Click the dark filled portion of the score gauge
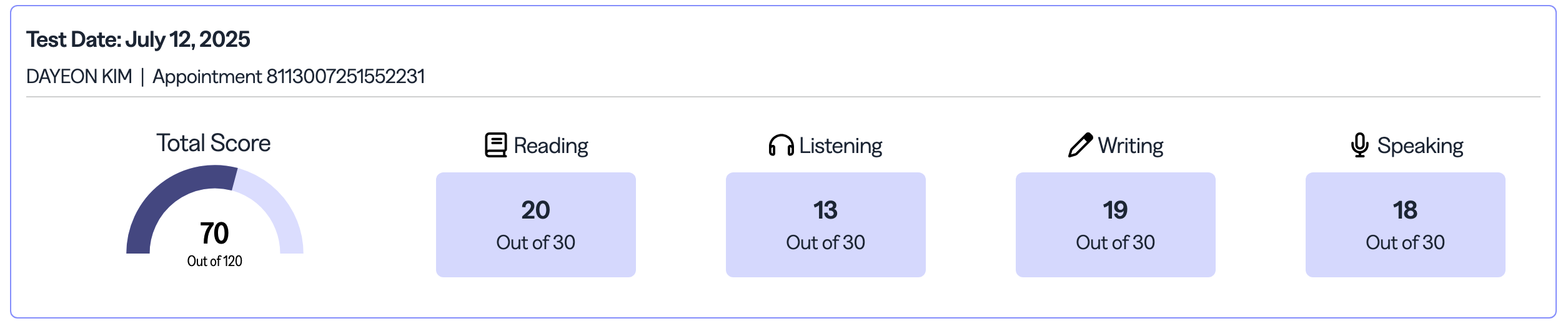The image size is (1568, 326). tap(164, 199)
